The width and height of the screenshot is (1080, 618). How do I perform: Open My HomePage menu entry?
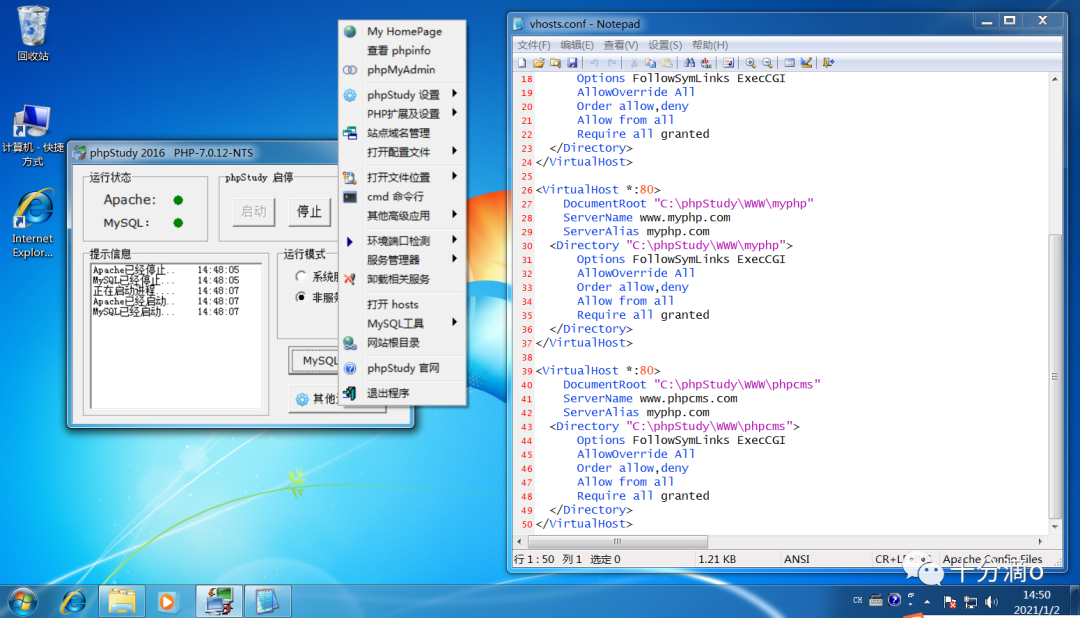[x=404, y=32]
